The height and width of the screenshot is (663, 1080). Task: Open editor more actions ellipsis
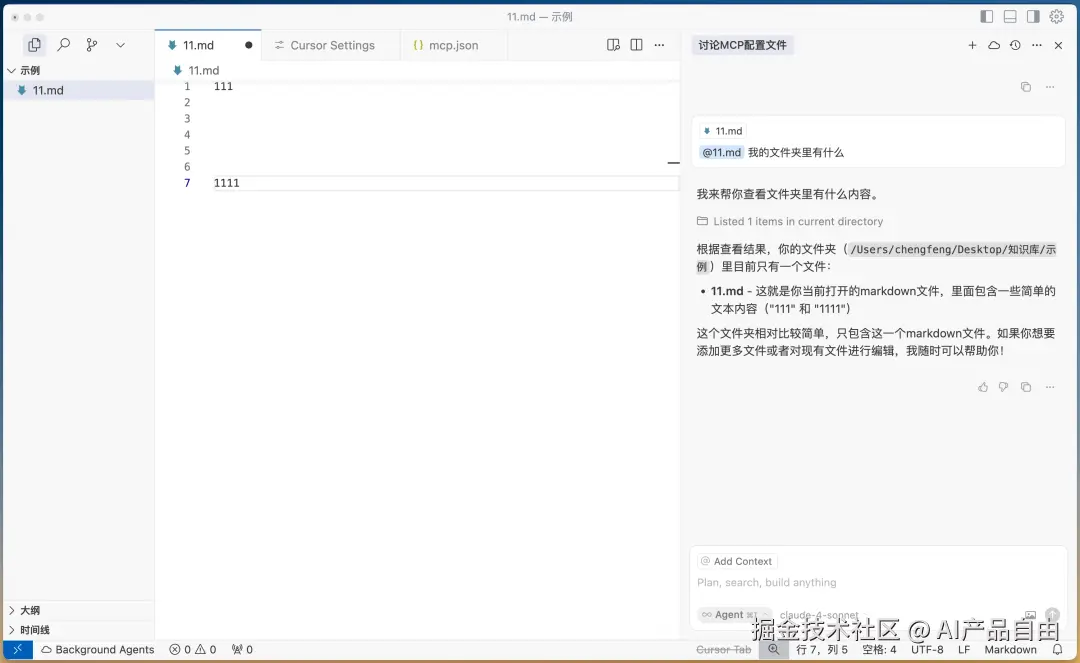(659, 45)
